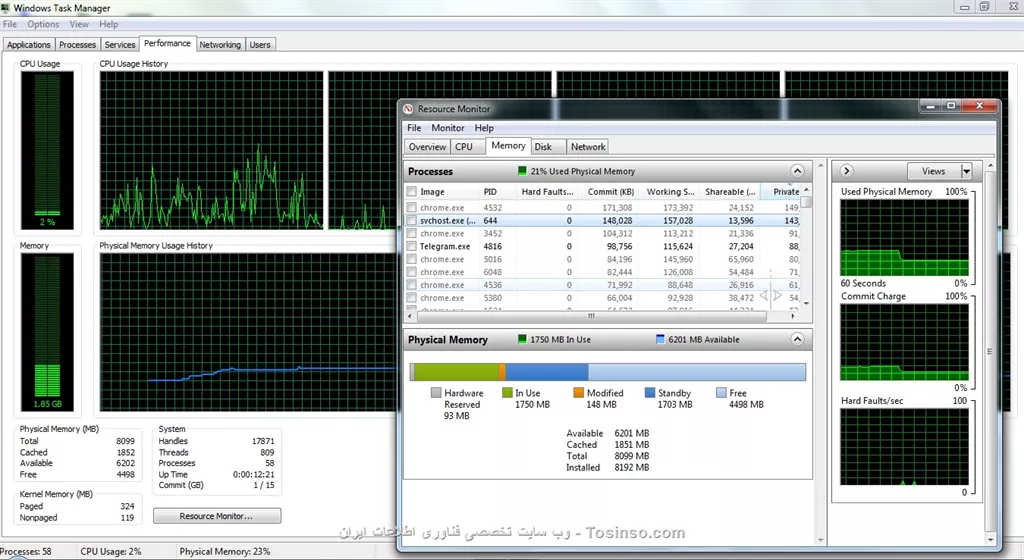Open the Views dropdown arrow
1024x560 pixels.
tap(967, 172)
